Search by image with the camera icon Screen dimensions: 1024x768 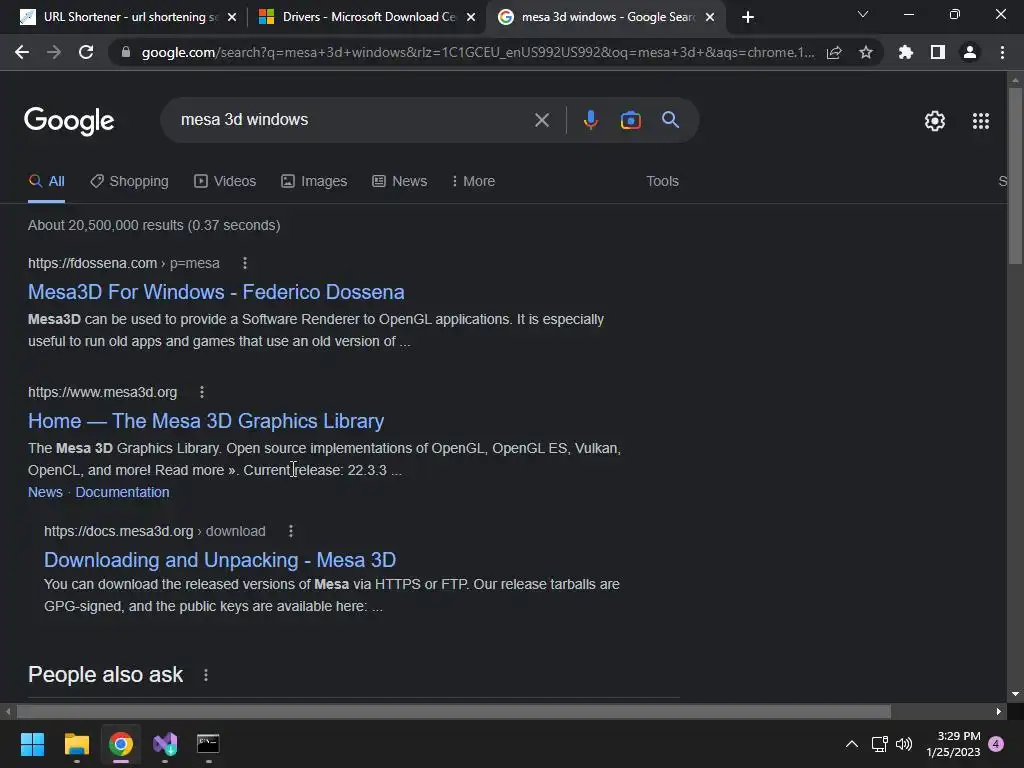[630, 120]
